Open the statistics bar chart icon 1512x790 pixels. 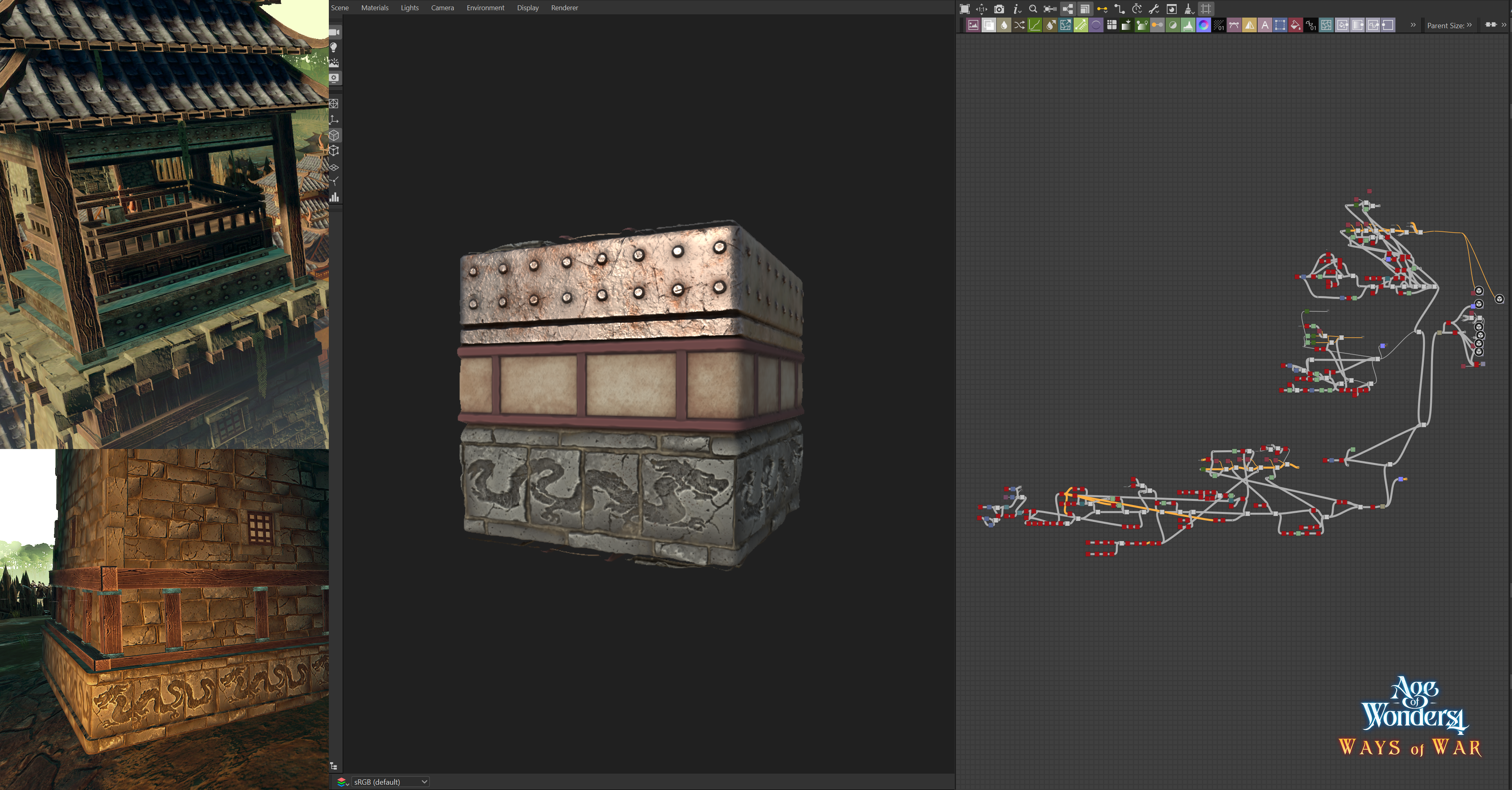point(334,197)
